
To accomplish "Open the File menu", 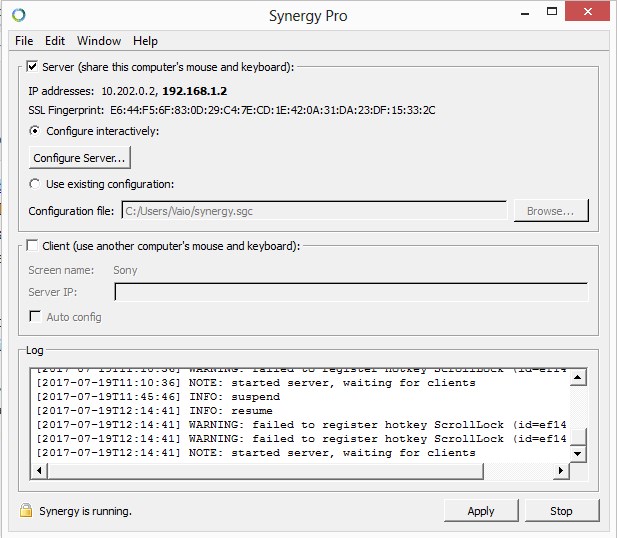I will (24, 41).
